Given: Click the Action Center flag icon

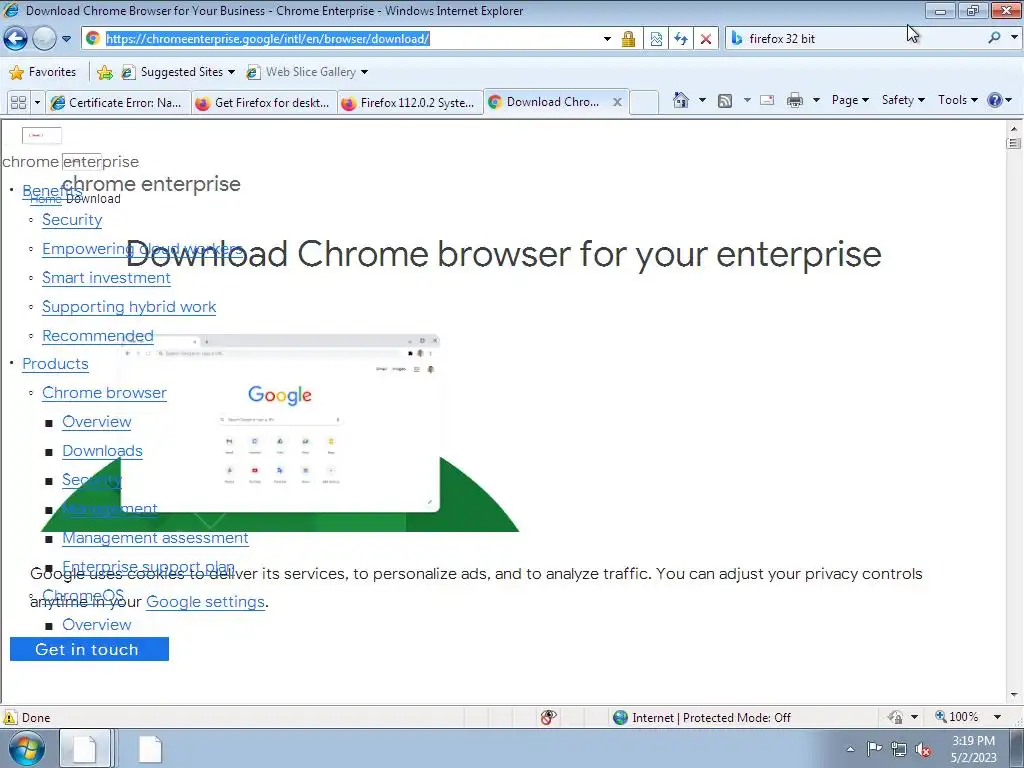Looking at the screenshot, I should click(x=874, y=749).
